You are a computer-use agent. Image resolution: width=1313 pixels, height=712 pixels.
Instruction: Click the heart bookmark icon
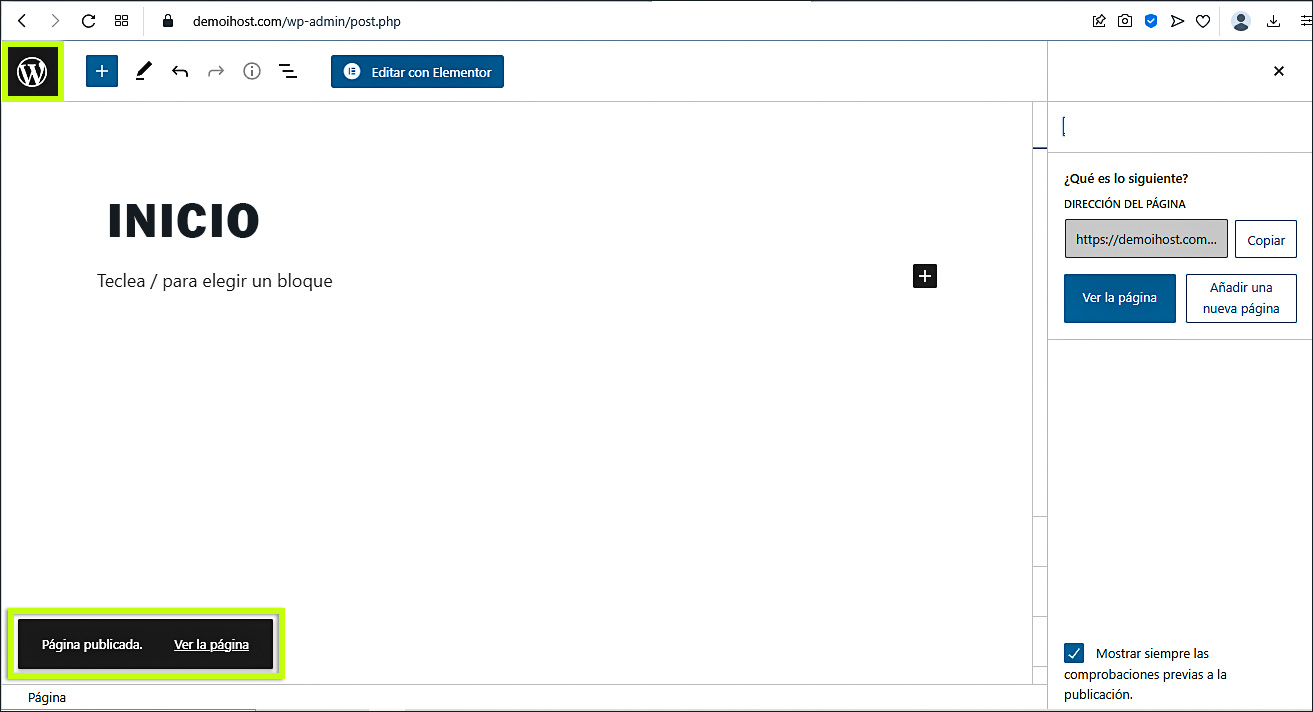pos(1203,21)
